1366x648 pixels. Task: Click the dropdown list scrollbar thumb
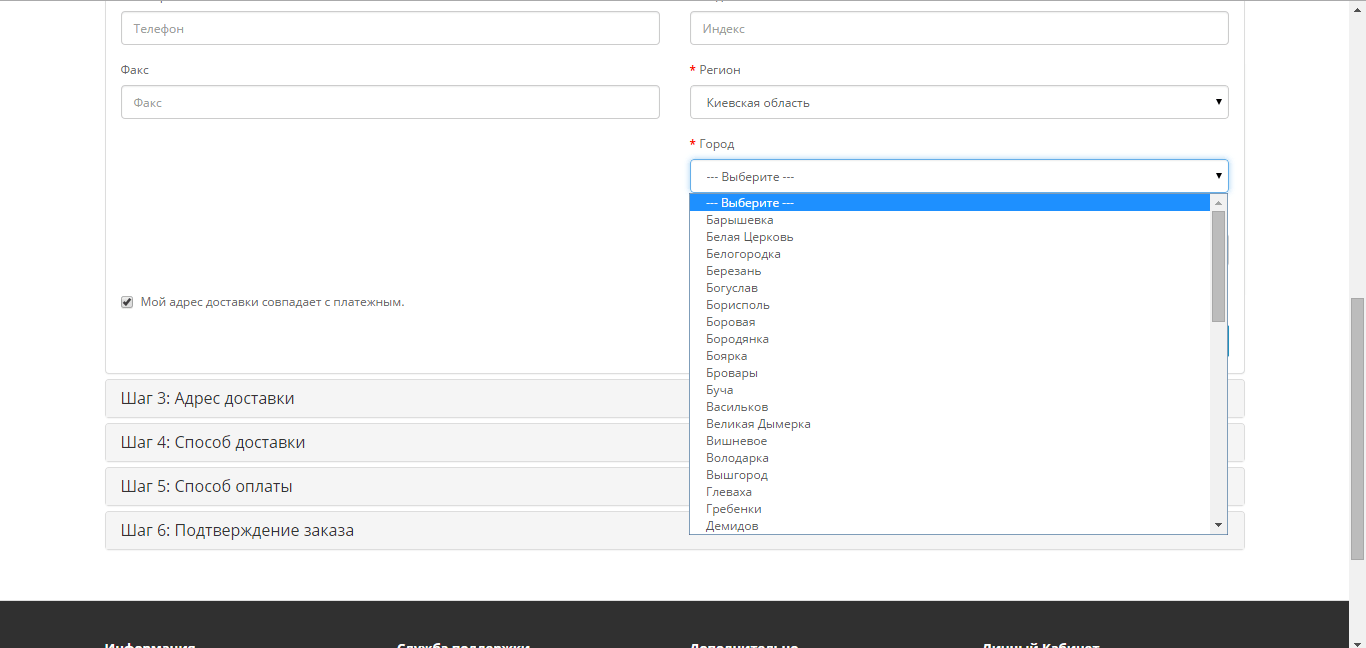(x=1218, y=265)
